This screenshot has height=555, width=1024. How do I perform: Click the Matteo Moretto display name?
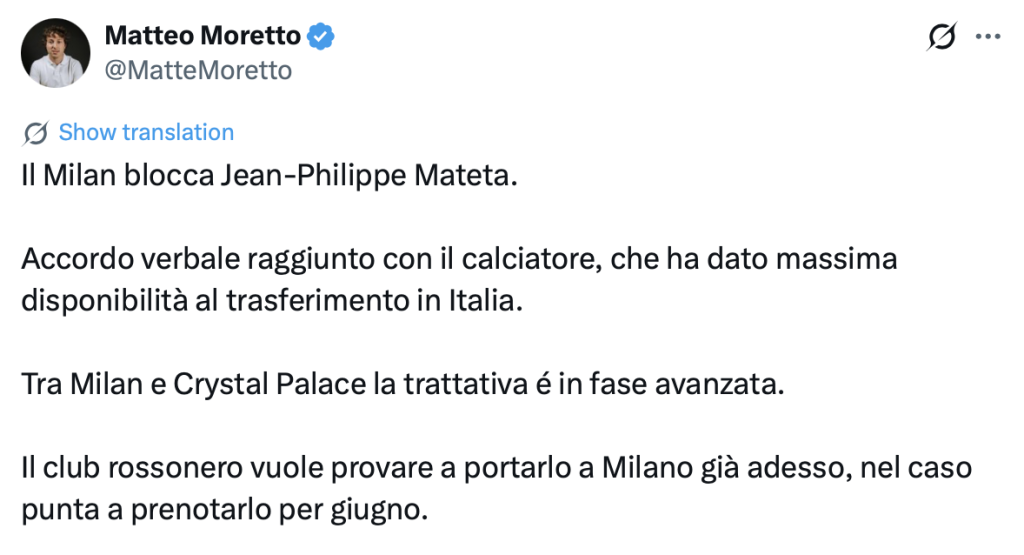click(202, 37)
